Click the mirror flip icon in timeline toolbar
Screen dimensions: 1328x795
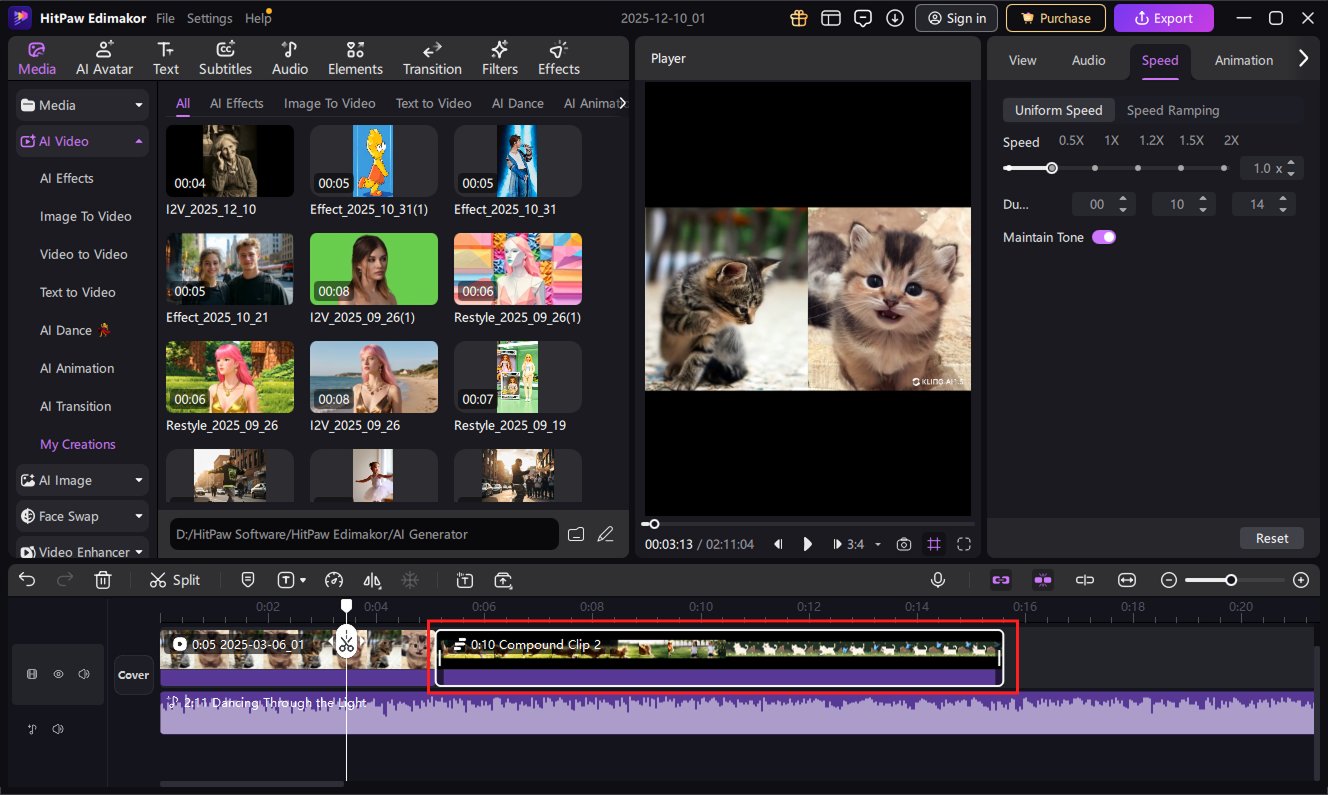[372, 580]
